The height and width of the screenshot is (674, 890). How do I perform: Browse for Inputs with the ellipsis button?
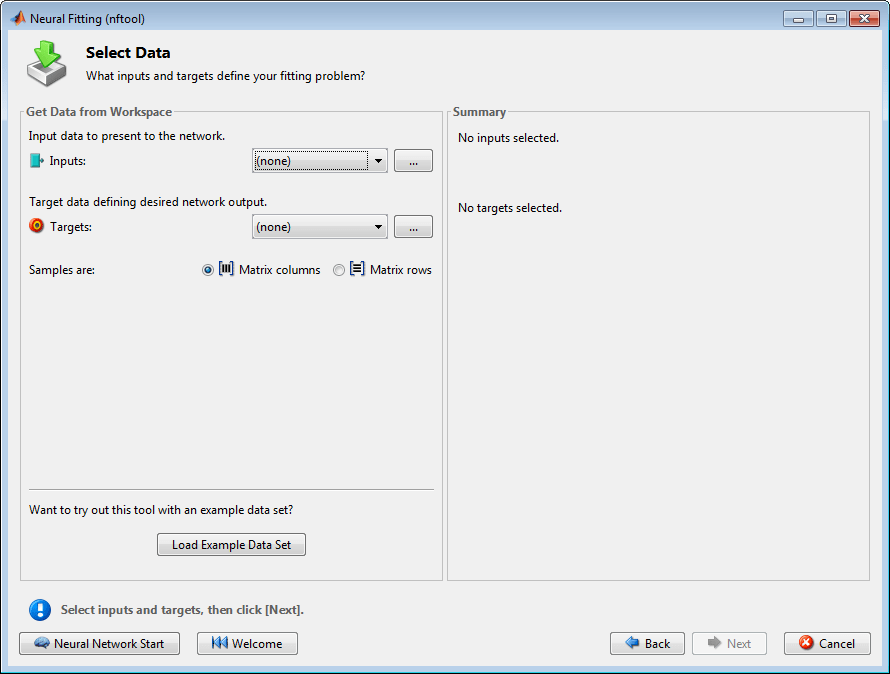tap(413, 161)
